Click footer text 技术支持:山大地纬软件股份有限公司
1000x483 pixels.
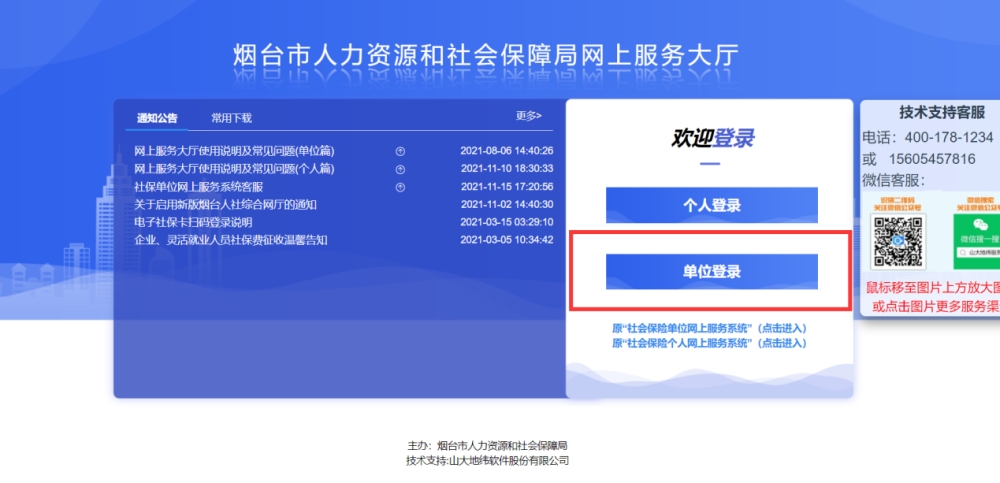coord(487,461)
